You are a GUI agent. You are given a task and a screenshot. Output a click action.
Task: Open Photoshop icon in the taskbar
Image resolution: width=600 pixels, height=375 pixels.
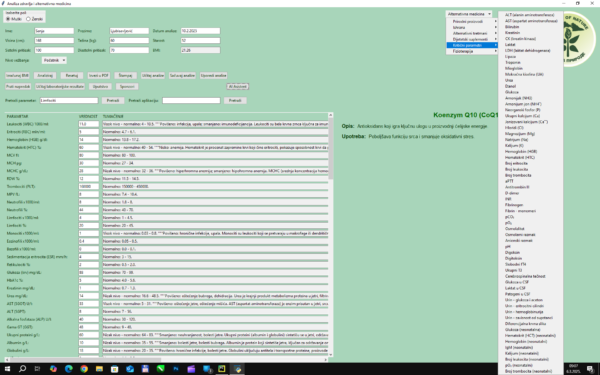[x=176, y=369]
